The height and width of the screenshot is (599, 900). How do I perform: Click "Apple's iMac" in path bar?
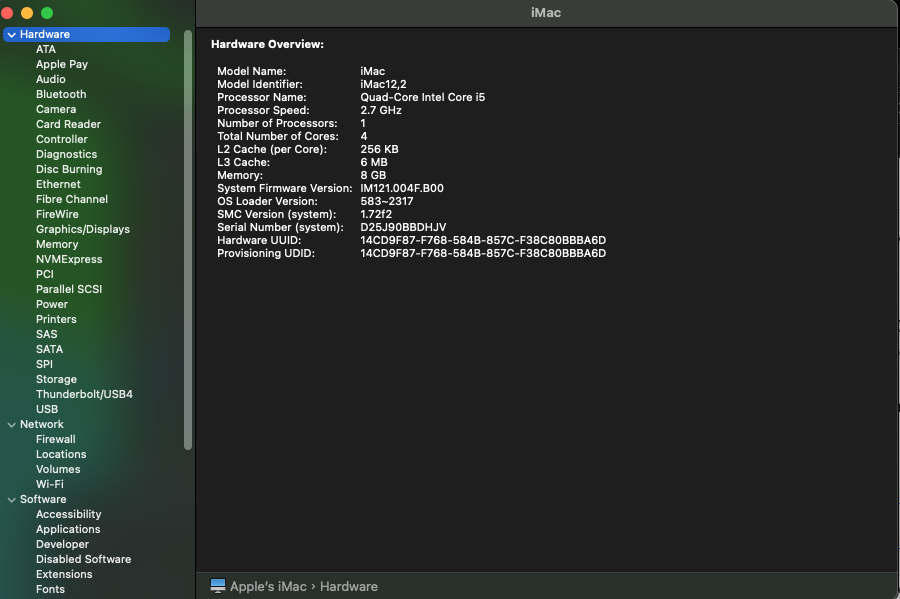[x=268, y=586]
